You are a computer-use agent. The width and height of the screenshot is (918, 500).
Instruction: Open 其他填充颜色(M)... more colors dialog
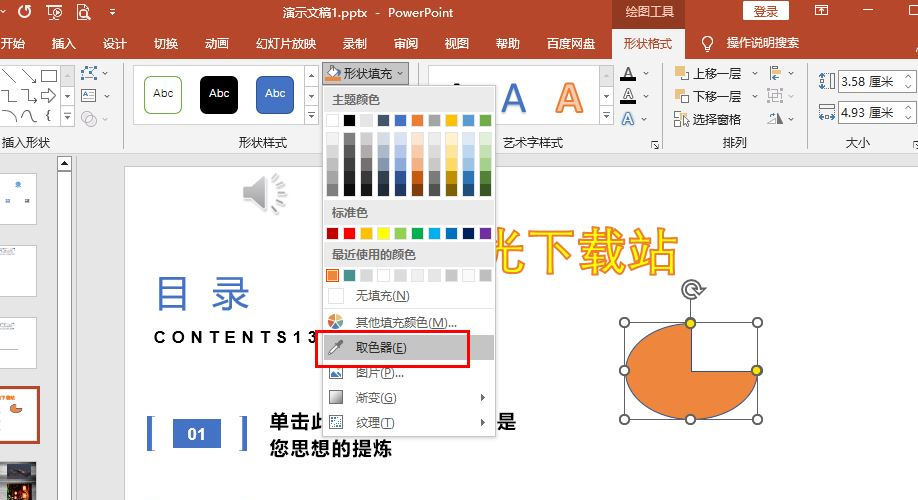coord(409,323)
